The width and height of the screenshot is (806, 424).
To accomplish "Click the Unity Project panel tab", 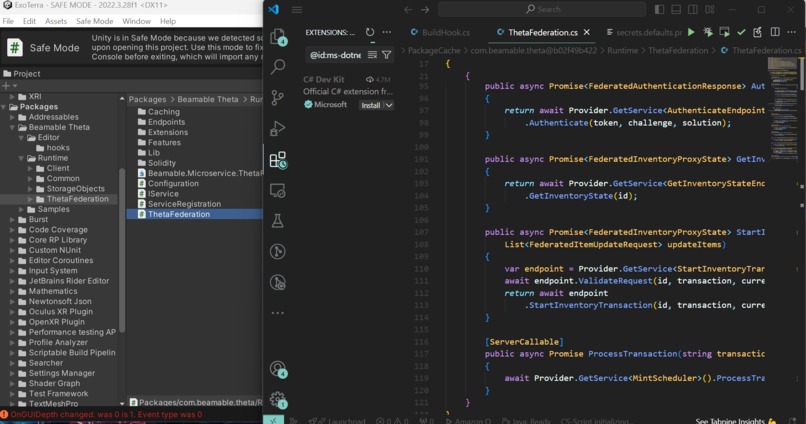I will pyautogui.click(x=22, y=73).
